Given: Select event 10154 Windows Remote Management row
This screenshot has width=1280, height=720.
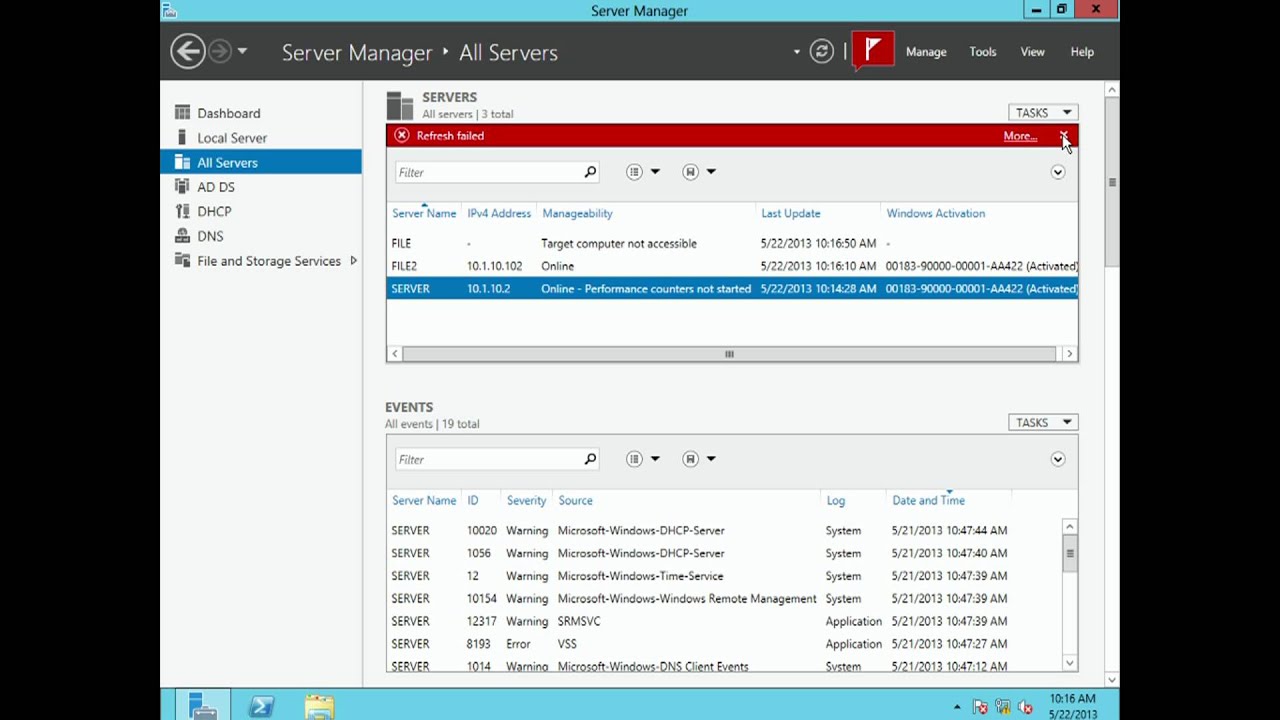Looking at the screenshot, I should (724, 599).
